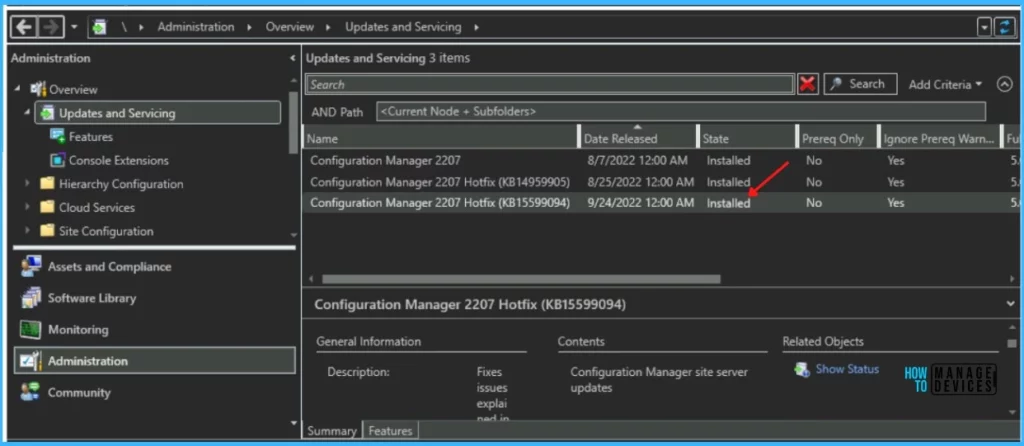Expand the Cloud Services folder
The width and height of the screenshot is (1024, 446).
point(27,207)
